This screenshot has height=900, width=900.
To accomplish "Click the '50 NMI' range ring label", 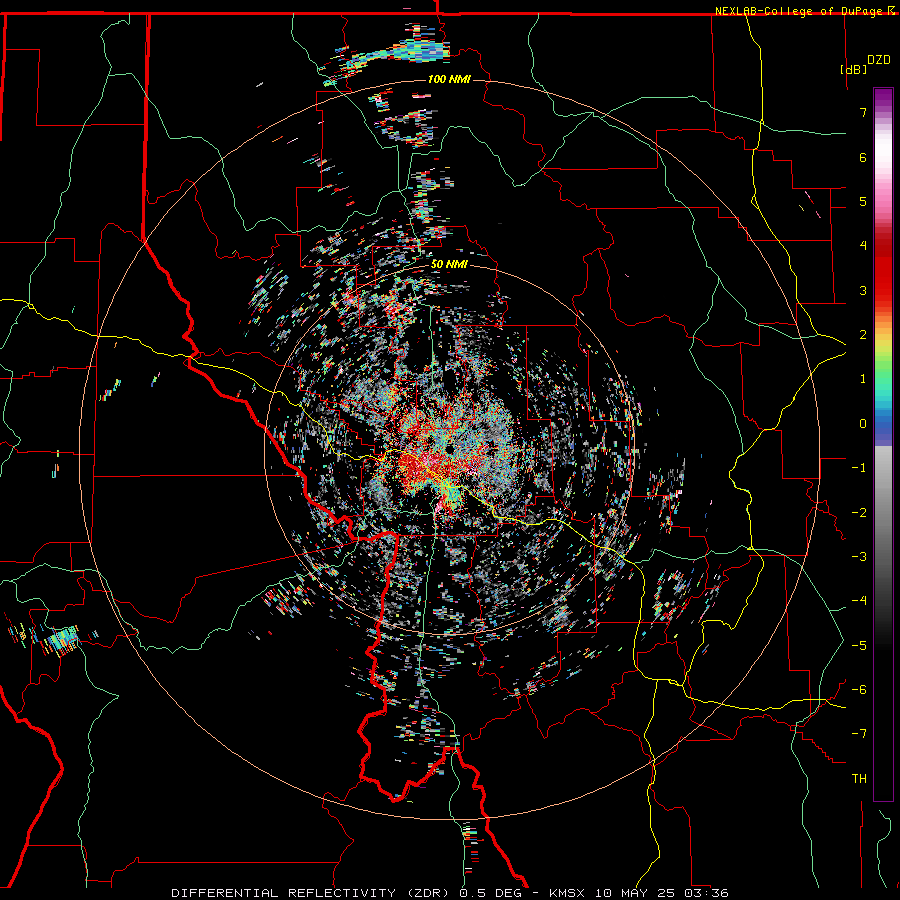I will click(x=449, y=264).
